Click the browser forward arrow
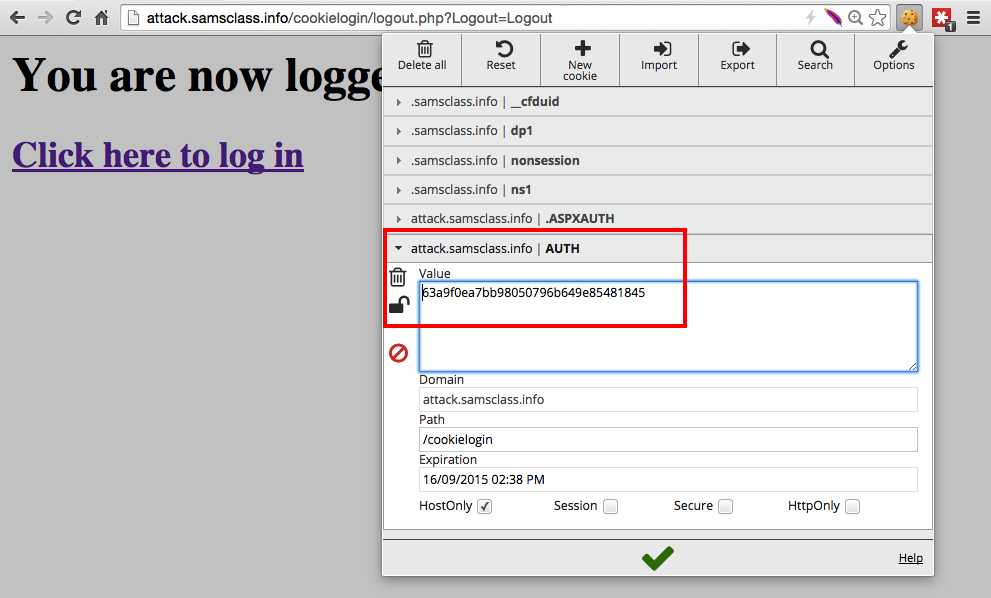 (46, 18)
